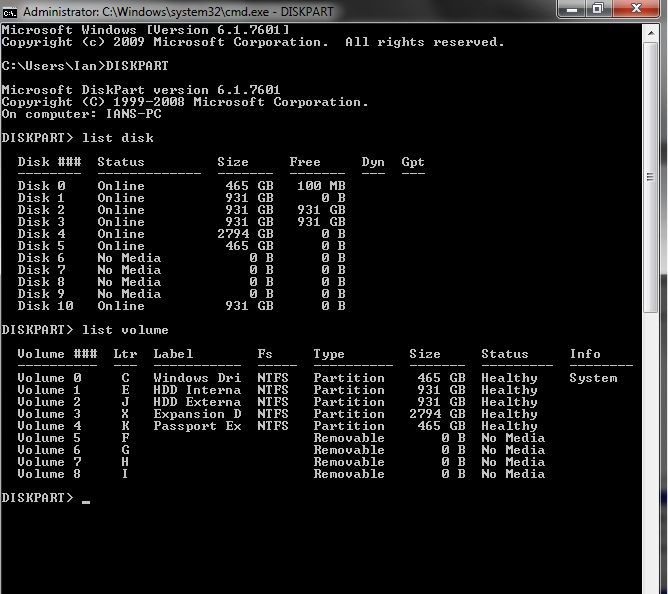Click the 'Free' column header in disk list
668x594 pixels.
pyautogui.click(x=305, y=162)
